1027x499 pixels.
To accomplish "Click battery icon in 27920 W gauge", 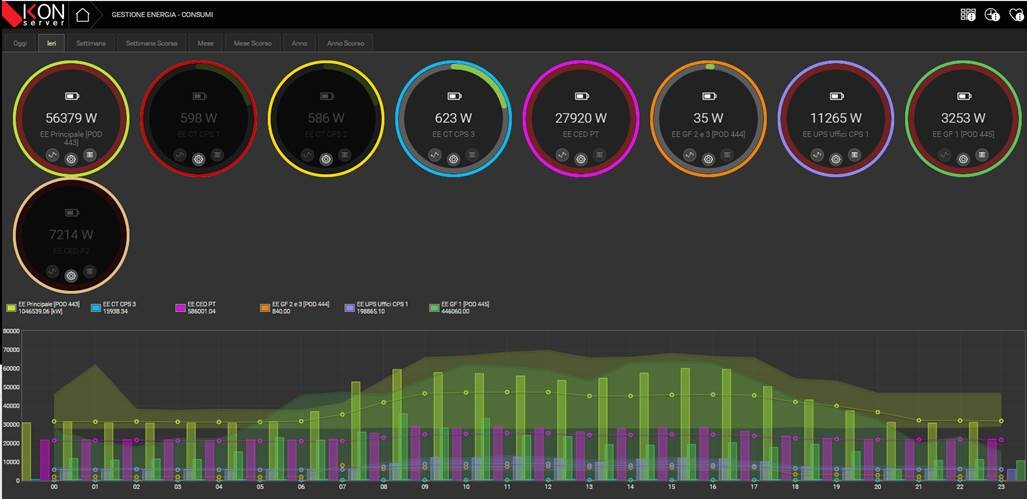I will point(582,96).
